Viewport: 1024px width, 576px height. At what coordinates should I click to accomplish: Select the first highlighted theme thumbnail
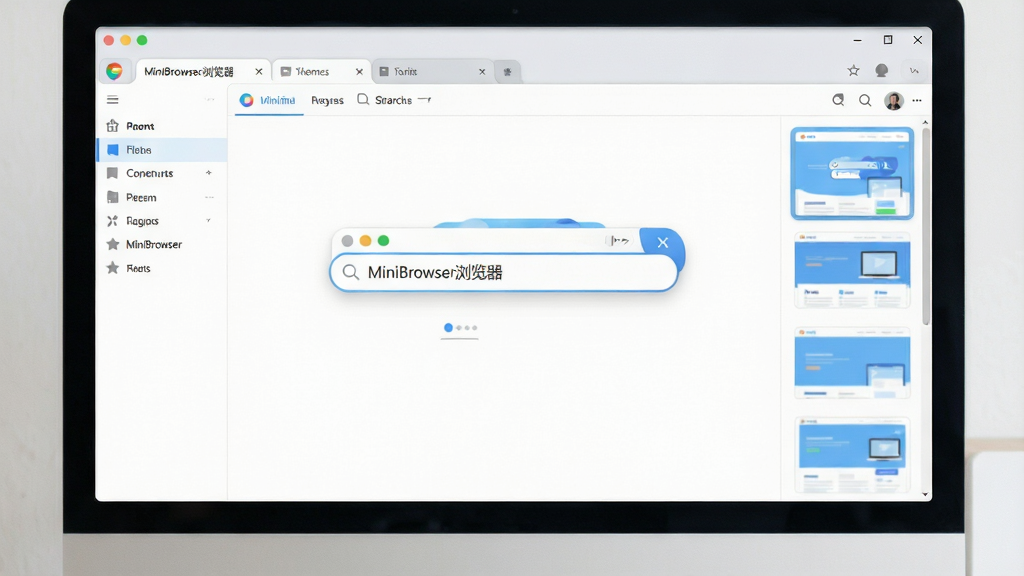[x=852, y=173]
